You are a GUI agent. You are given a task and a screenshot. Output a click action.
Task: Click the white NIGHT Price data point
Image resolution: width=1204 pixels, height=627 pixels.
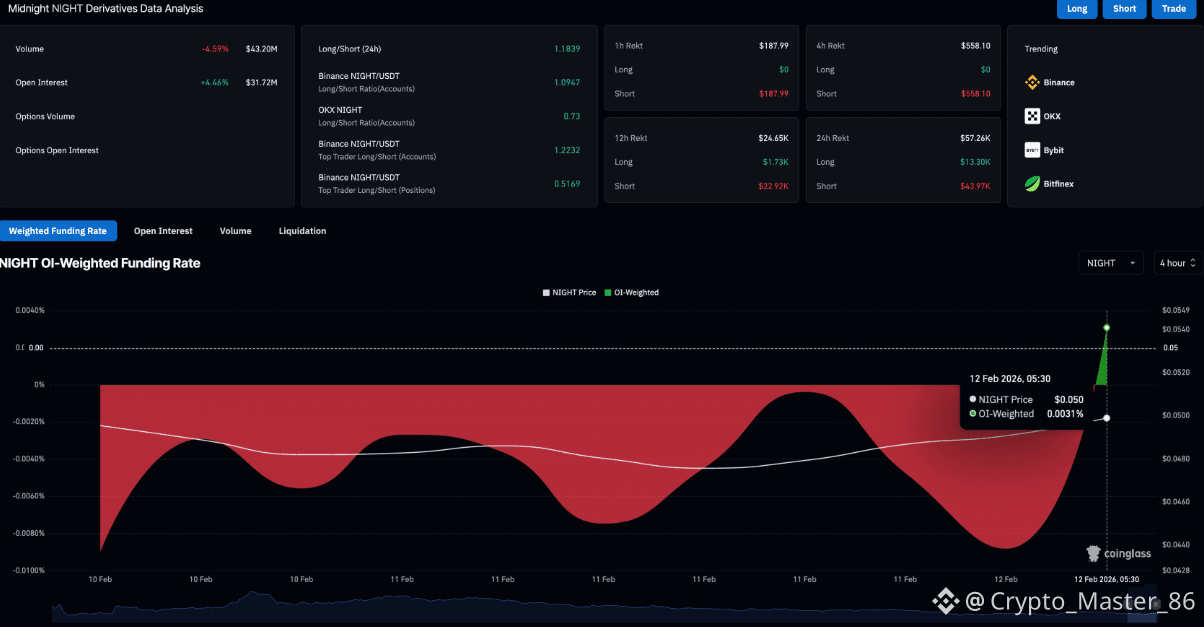(1106, 418)
